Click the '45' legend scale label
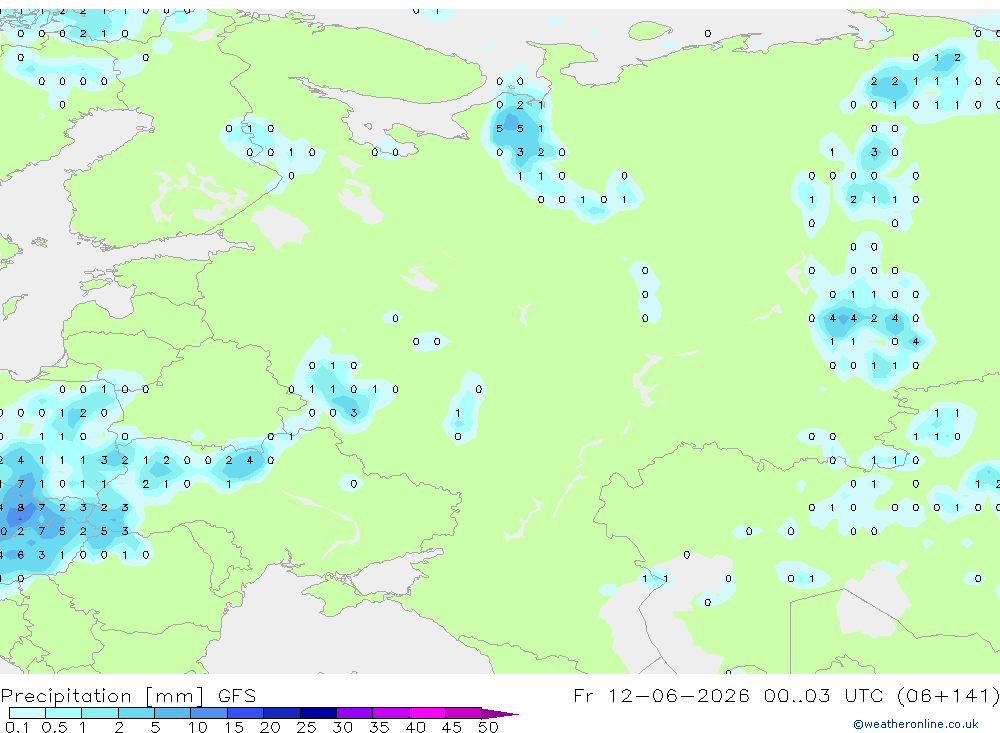Screen dimensions: 1000x733 (452, 727)
